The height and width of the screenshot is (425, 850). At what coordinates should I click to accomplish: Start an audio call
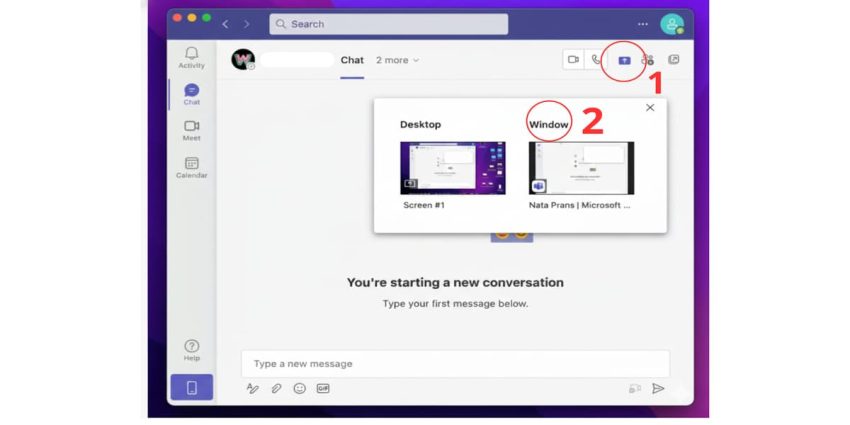click(596, 60)
